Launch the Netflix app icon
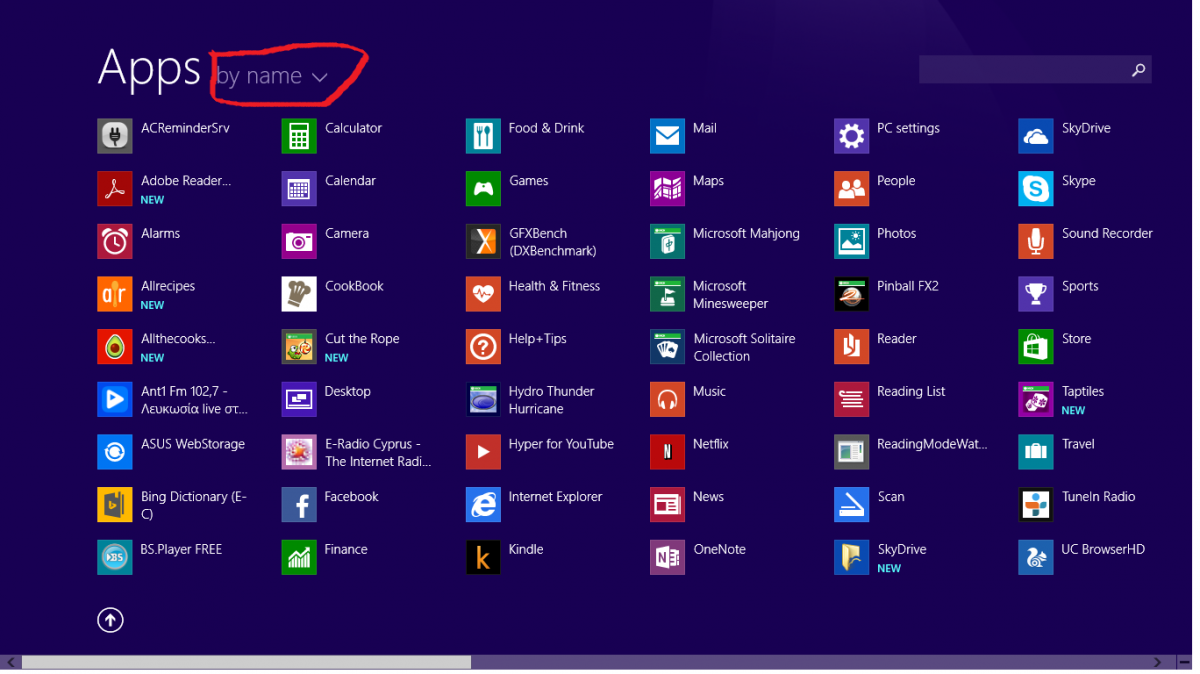Screen dimensions: 1200x674 click(667, 452)
